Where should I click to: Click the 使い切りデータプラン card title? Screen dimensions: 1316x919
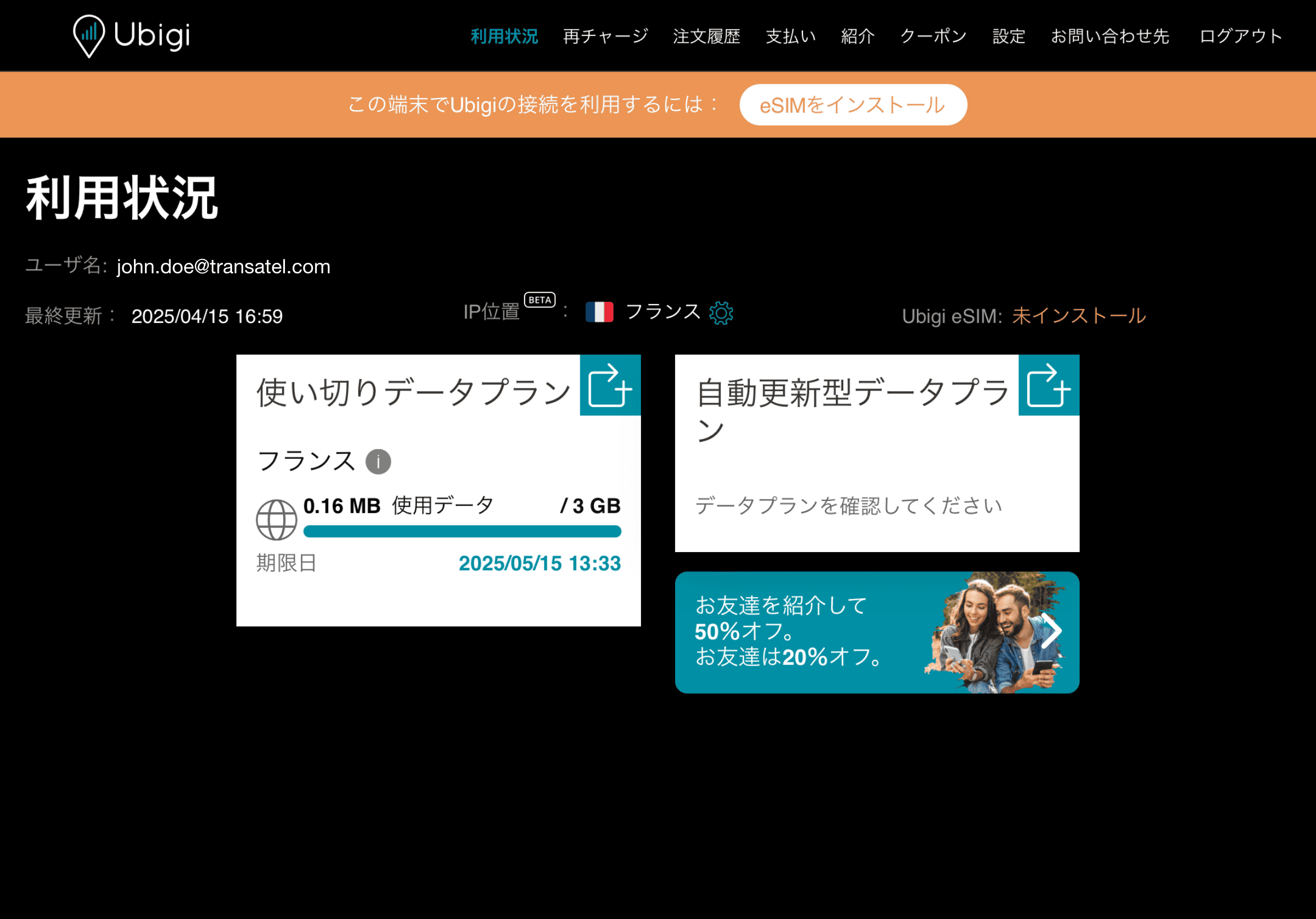click(414, 393)
